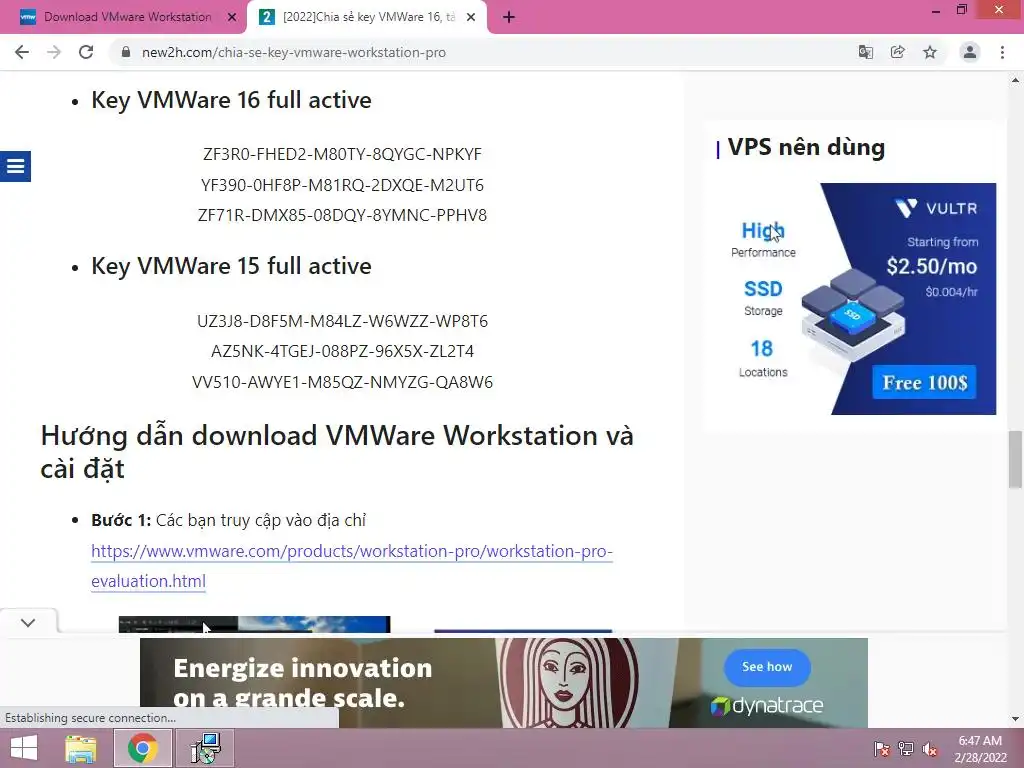Open the VMware installer taskbar icon
The width and height of the screenshot is (1024, 768).
click(206, 748)
